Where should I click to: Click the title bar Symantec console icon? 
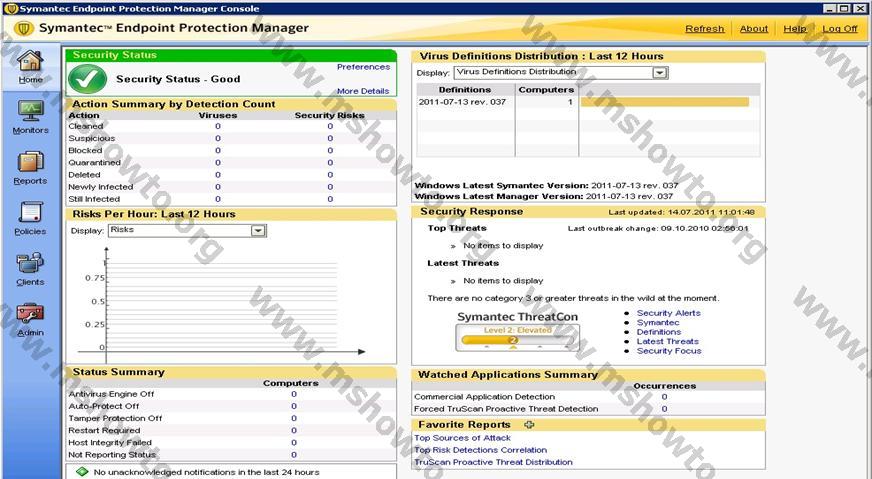pyautogui.click(x=11, y=8)
